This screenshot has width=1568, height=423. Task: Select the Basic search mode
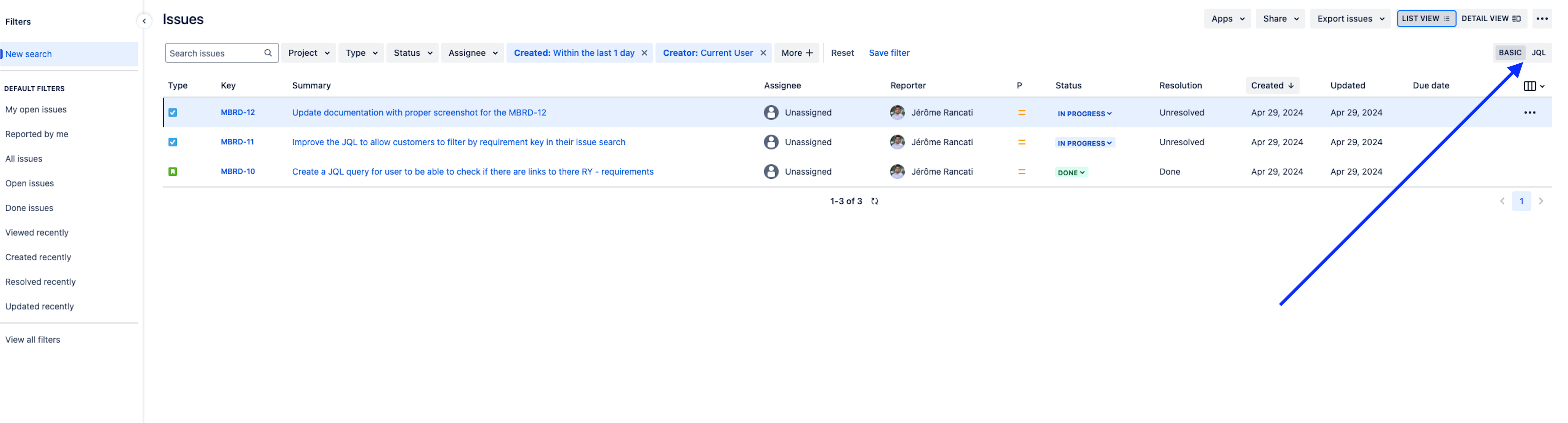1510,53
